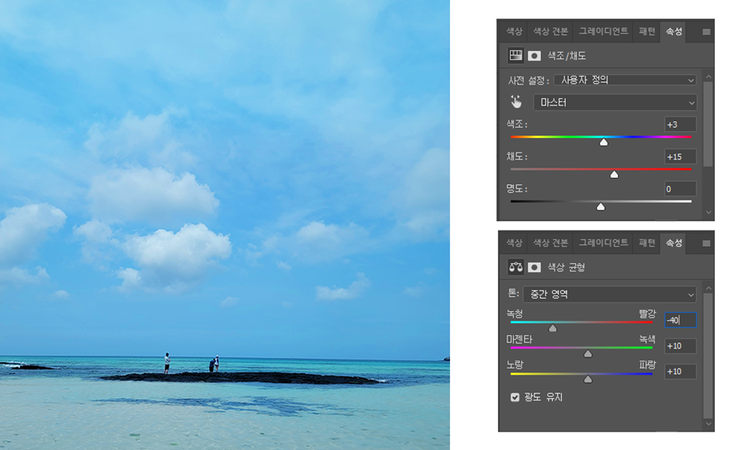
Task: Select 속성 tab in Color Balance panel
Action: pos(673,243)
